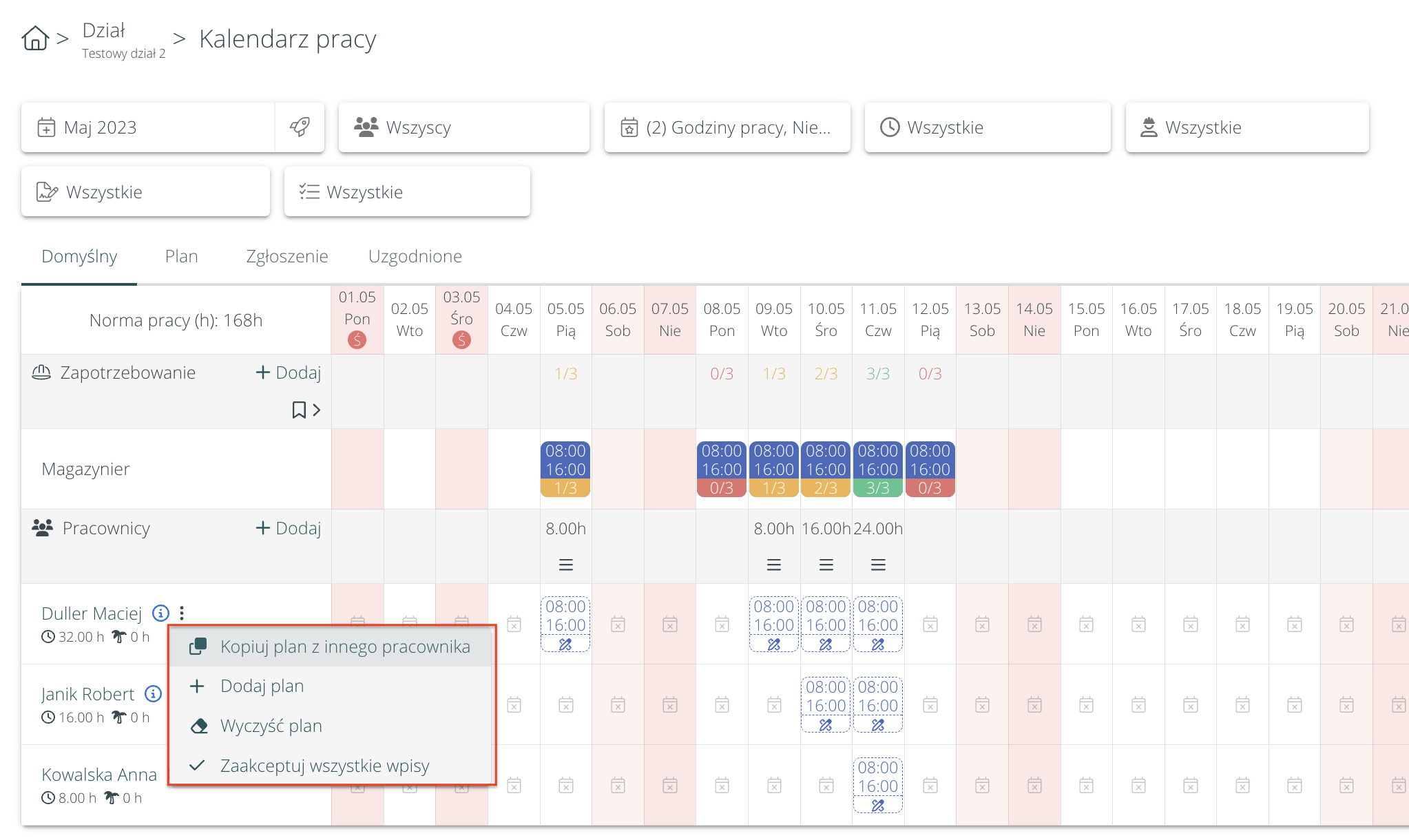This screenshot has height=840, width=1409.
Task: Click the holiday marker on 01.05
Action: click(x=357, y=339)
